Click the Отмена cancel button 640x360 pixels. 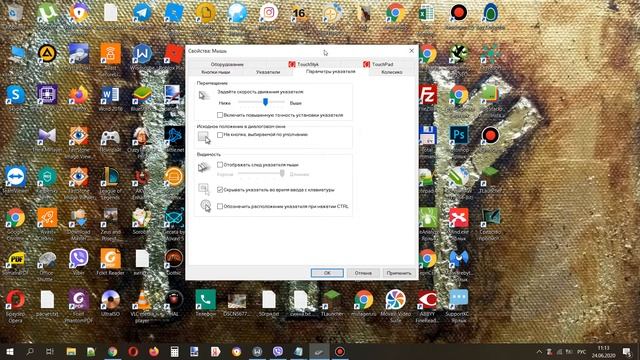363,273
